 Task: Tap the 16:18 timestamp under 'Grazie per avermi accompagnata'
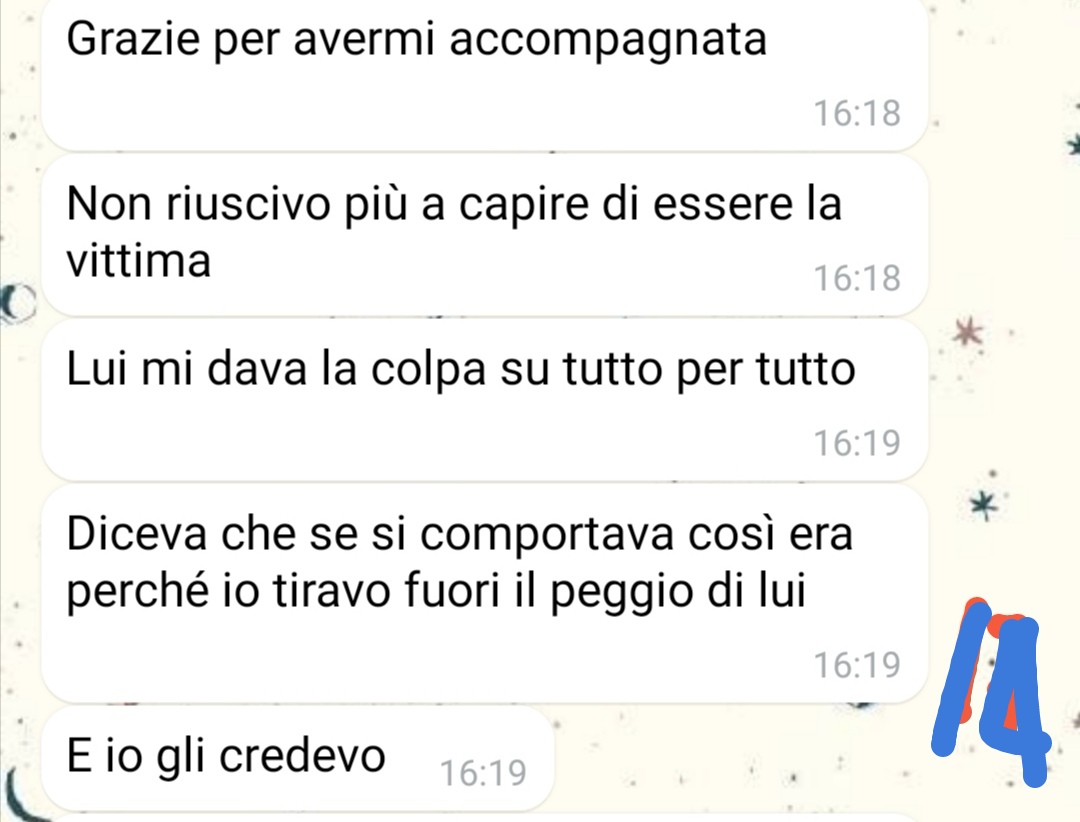pos(857,114)
